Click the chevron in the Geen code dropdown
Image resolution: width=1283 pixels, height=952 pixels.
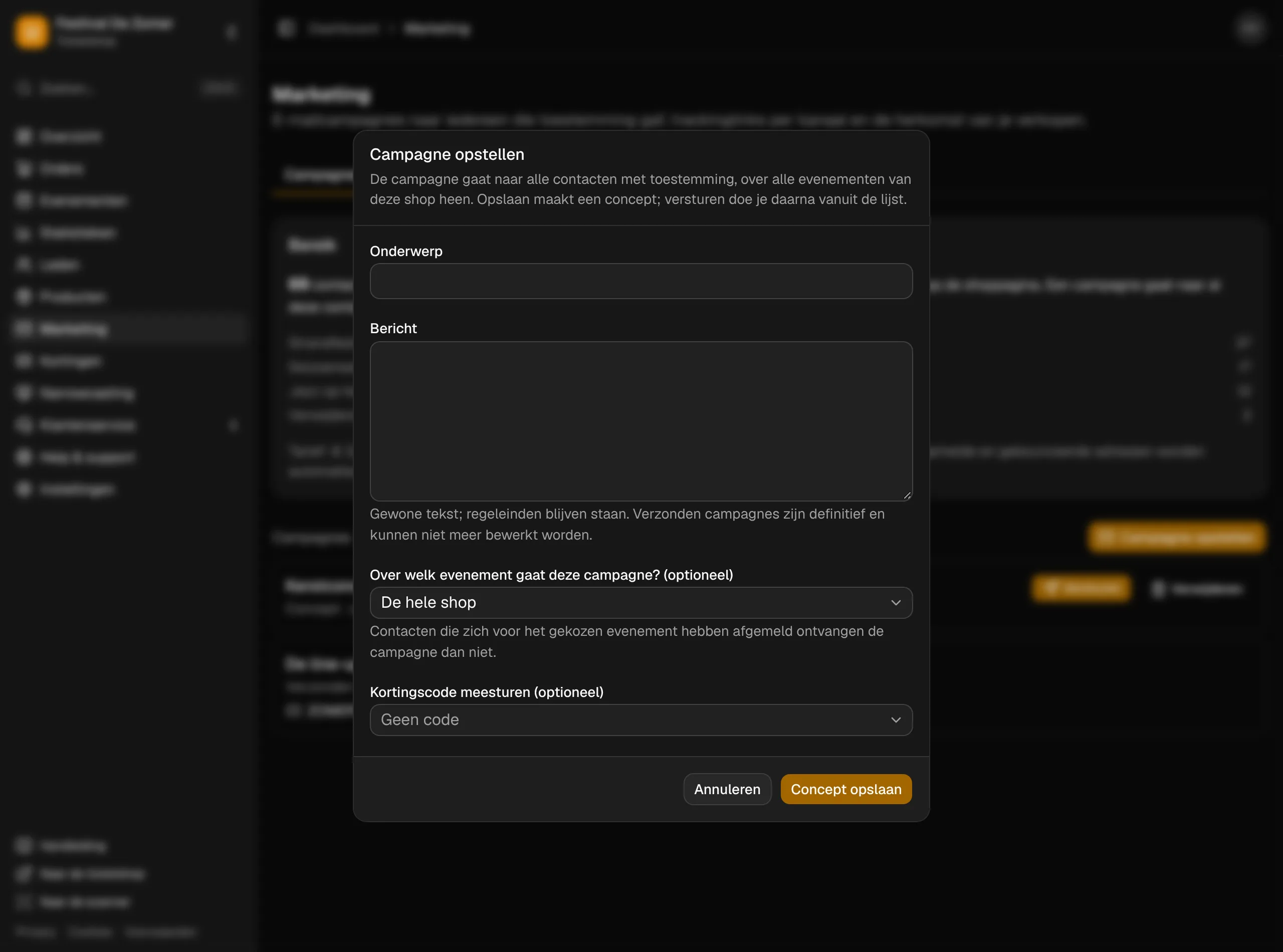pyautogui.click(x=896, y=720)
